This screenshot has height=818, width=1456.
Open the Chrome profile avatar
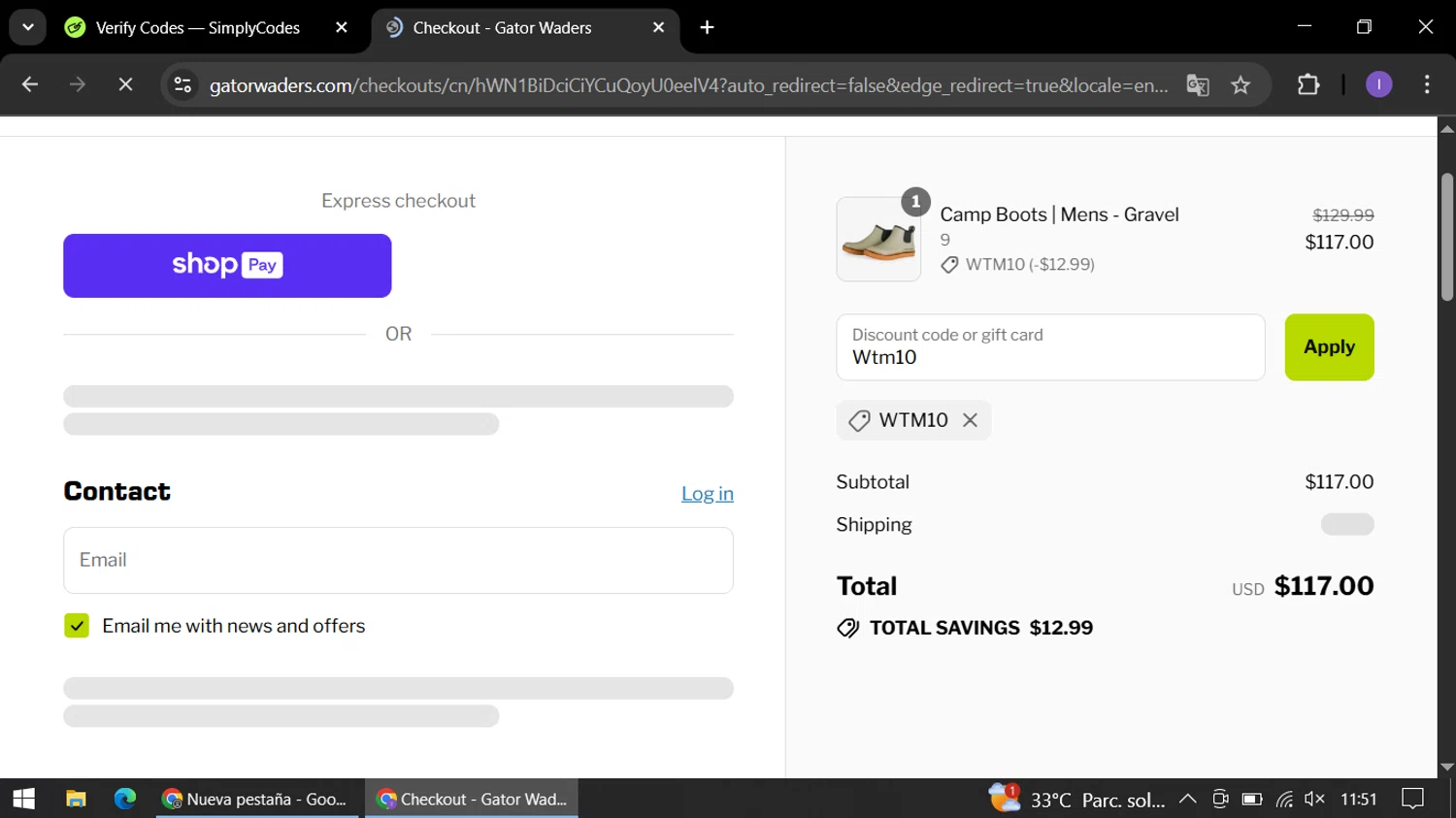1378,85
